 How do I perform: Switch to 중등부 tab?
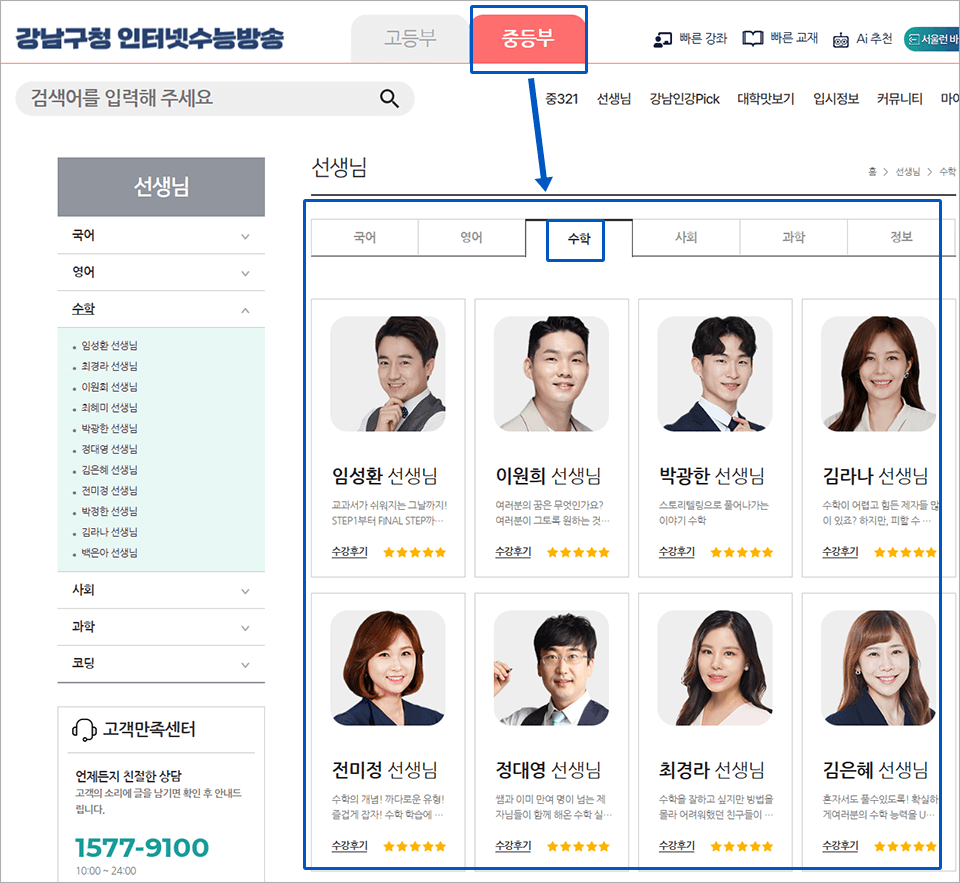click(528, 38)
